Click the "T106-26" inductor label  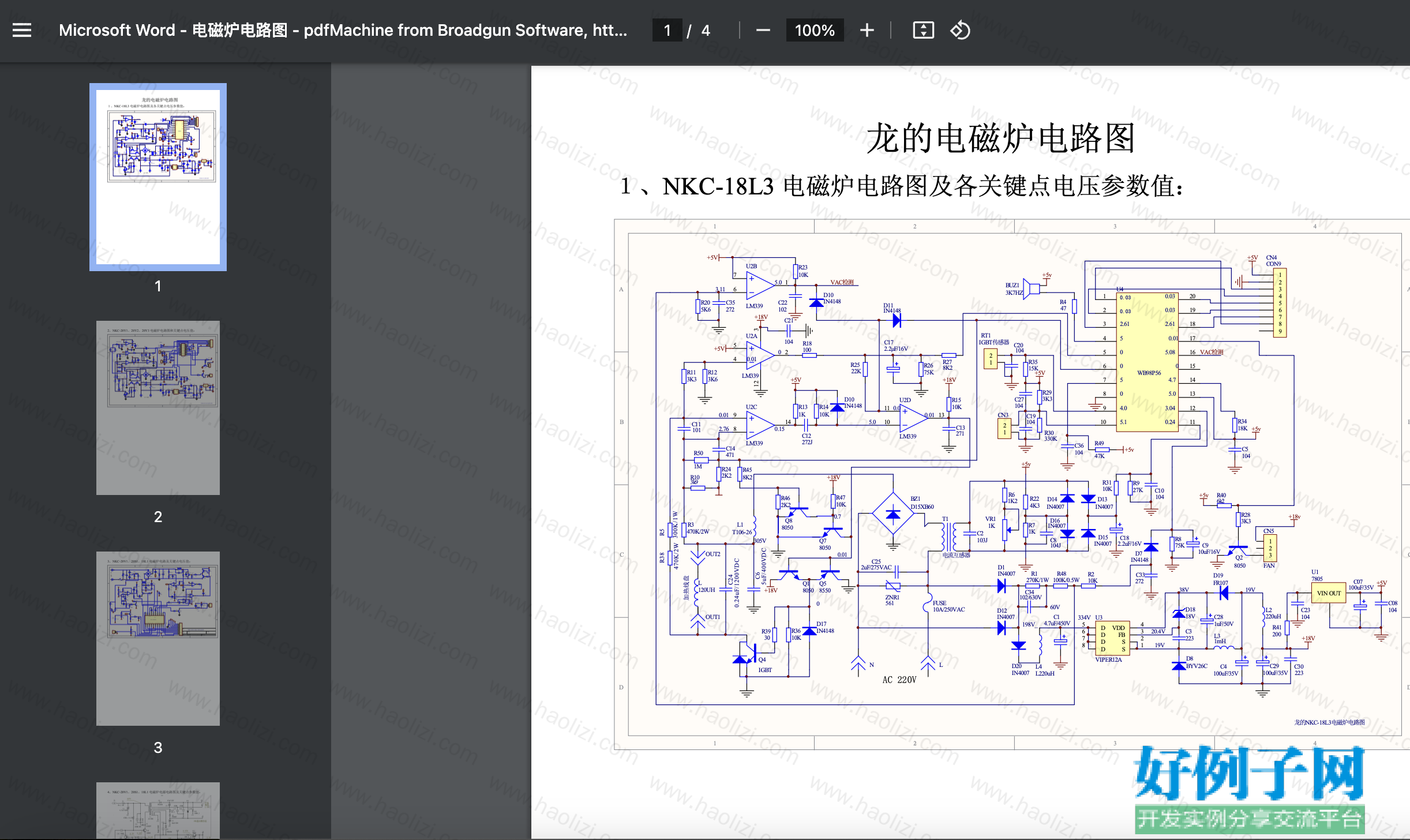tap(742, 532)
